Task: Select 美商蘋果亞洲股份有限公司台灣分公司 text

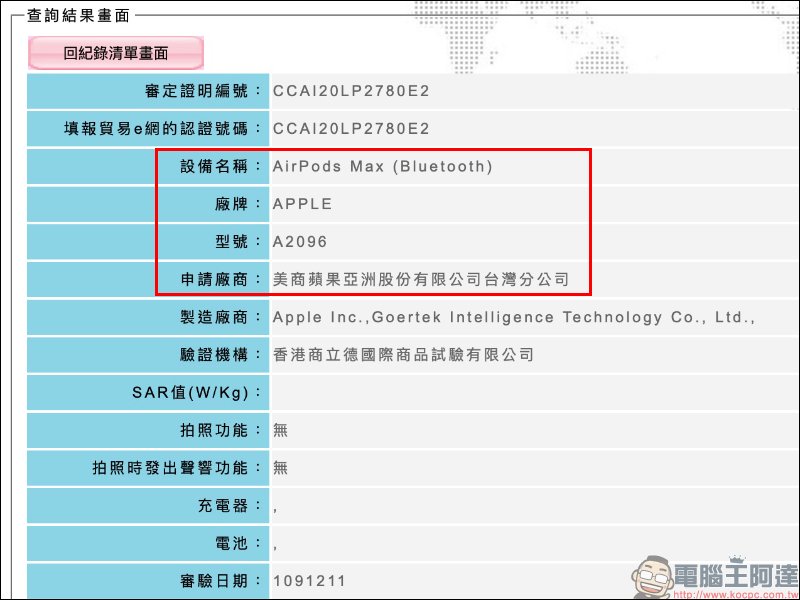Action: pyautogui.click(x=421, y=279)
